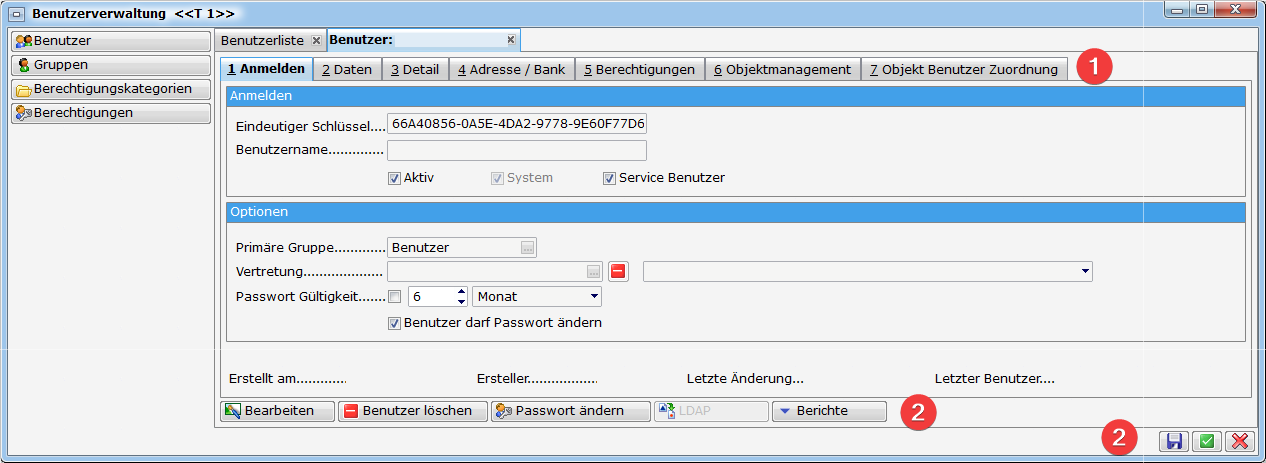
Task: Expand the Monat unit dropdown
Action: pos(594,296)
